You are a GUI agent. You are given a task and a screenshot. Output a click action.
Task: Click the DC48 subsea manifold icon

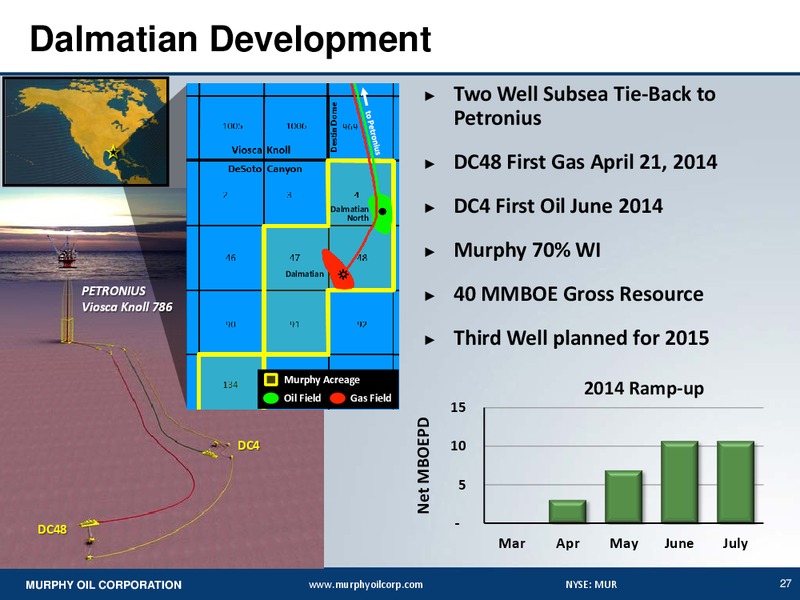click(90, 523)
